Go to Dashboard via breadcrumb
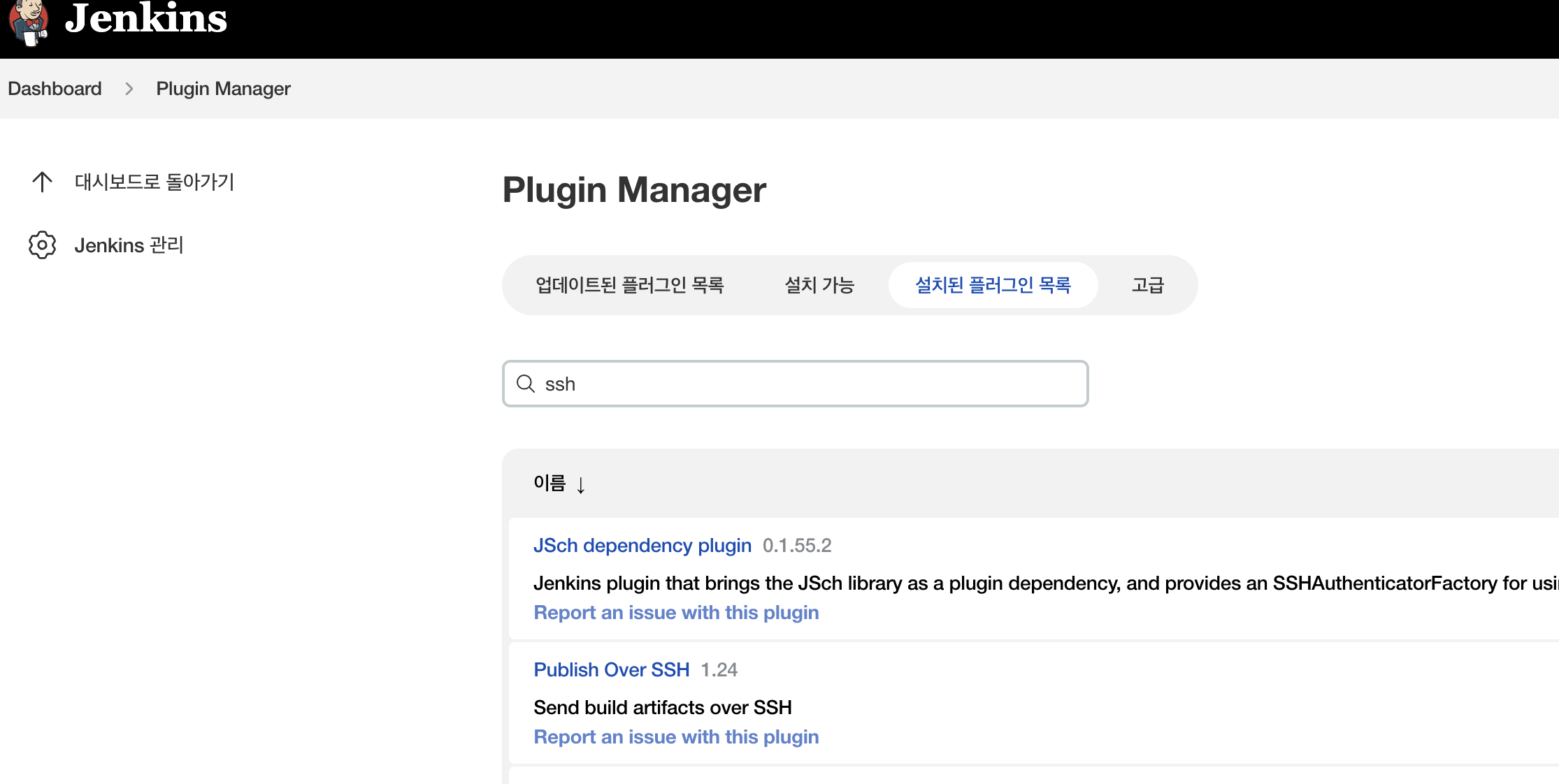This screenshot has height=784, width=1559. [x=55, y=89]
